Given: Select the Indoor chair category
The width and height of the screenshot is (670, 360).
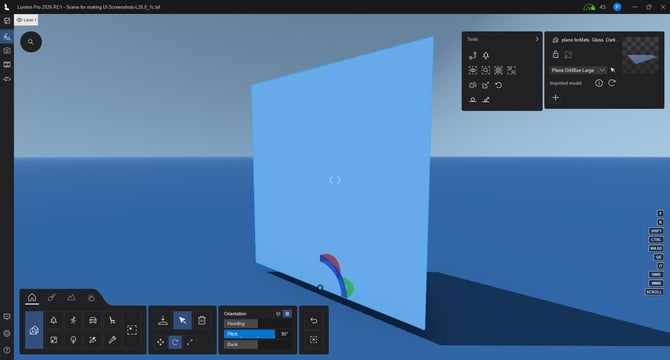Looking at the screenshot, I should (x=112, y=320).
